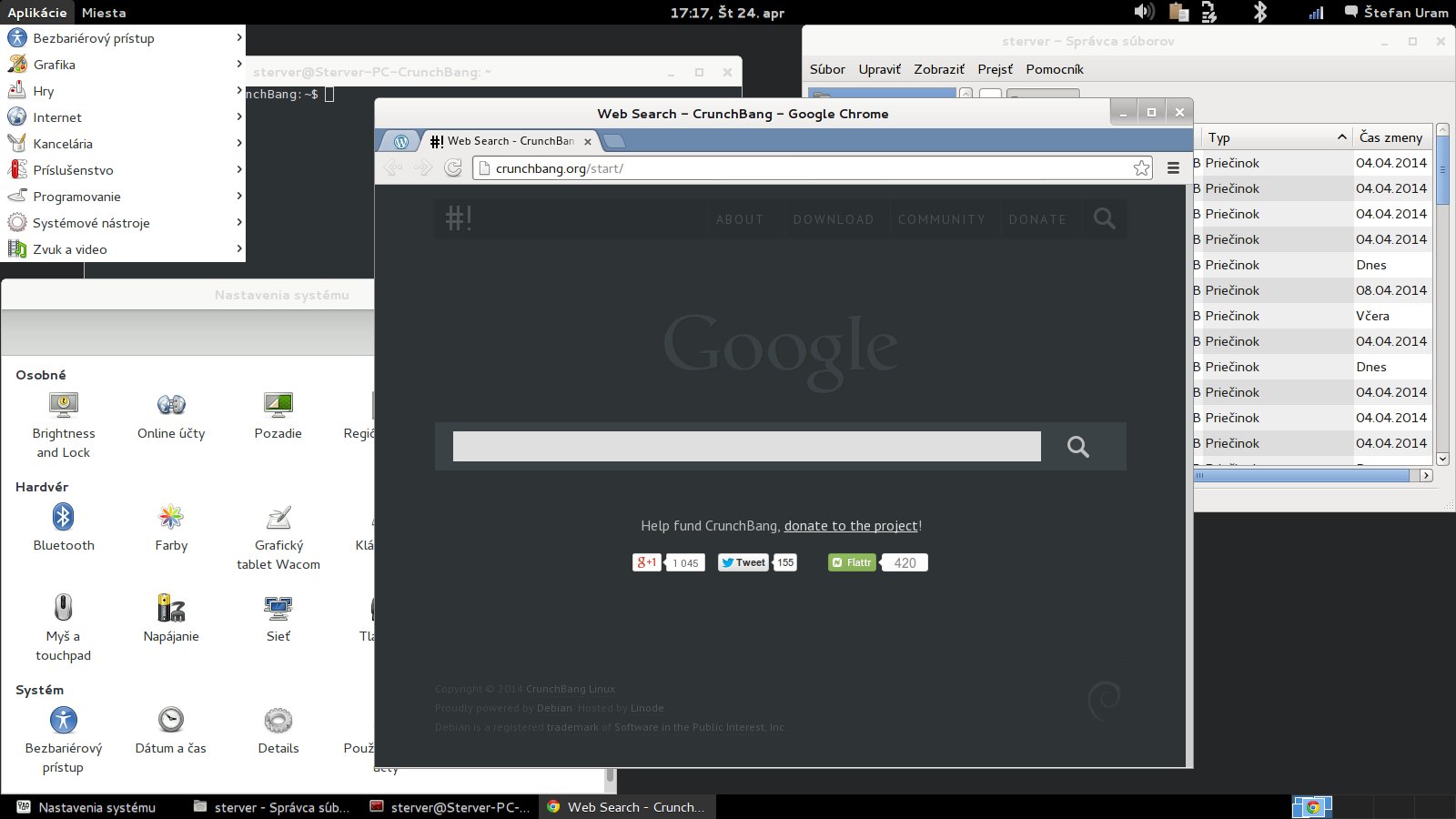Click DOWNLOAD link in navbar

834,219
